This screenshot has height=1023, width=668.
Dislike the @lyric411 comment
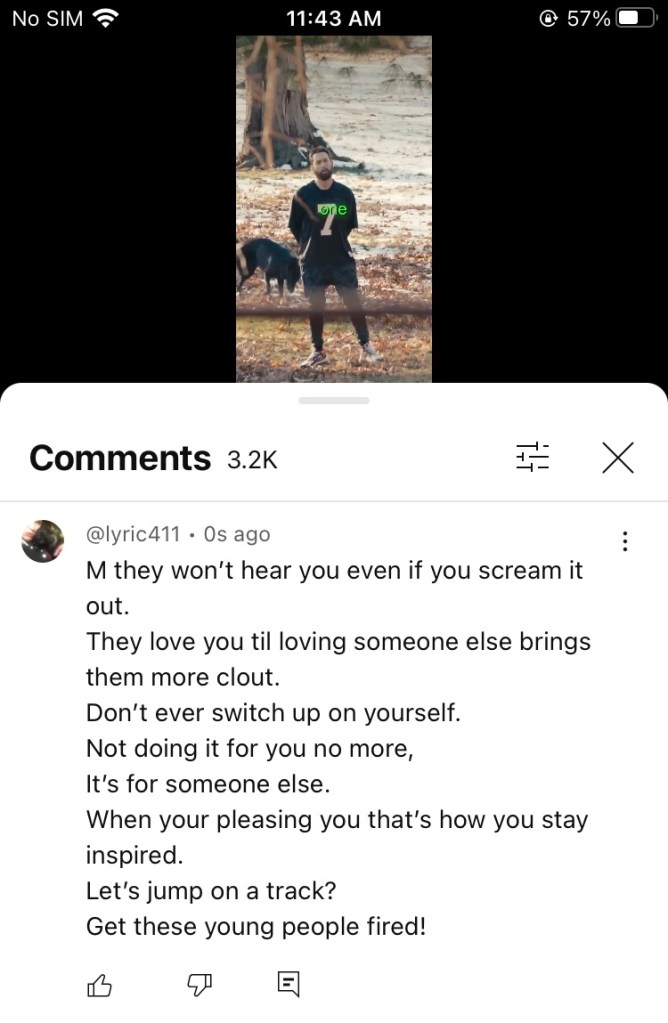[200, 985]
